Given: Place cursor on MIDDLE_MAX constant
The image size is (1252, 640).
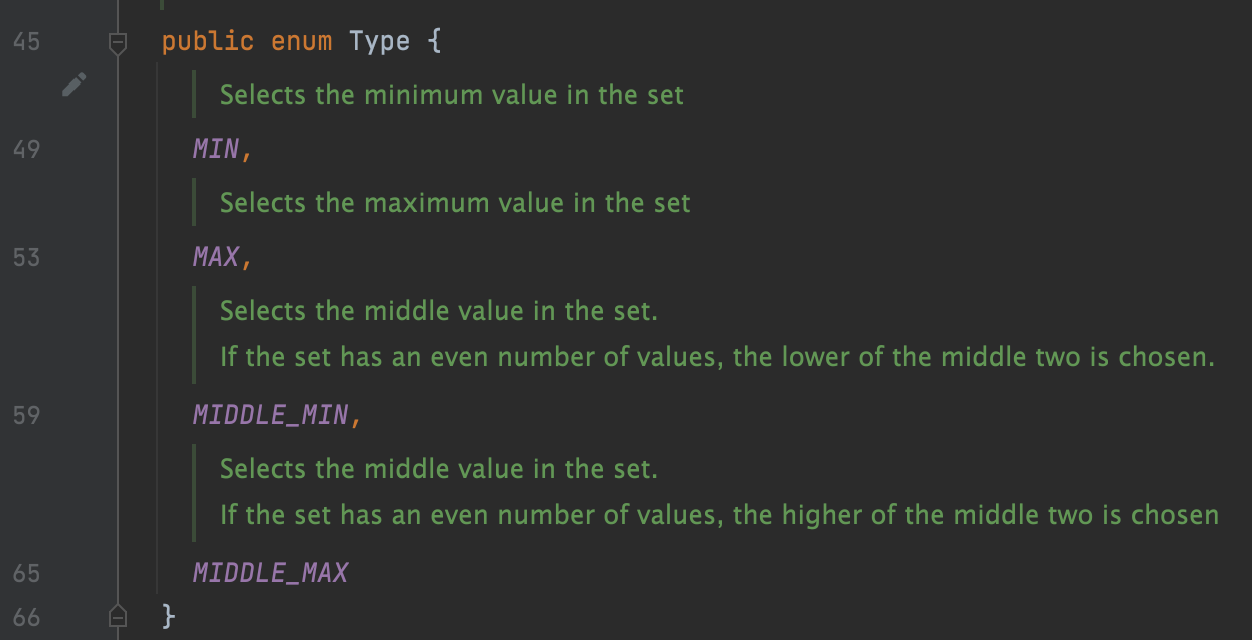Looking at the screenshot, I should pos(271,573).
